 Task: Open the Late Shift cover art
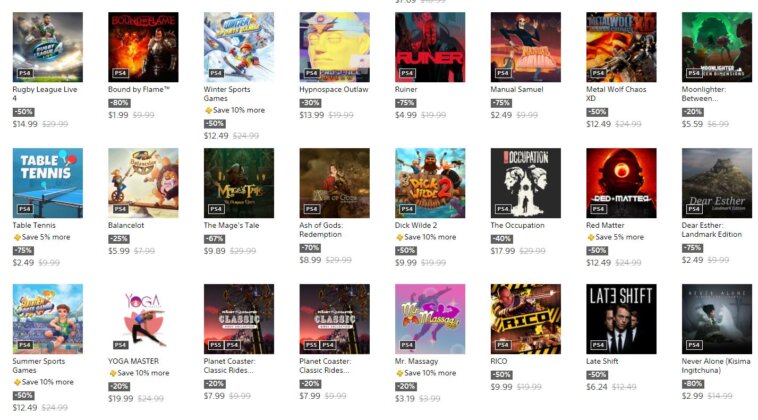point(621,319)
